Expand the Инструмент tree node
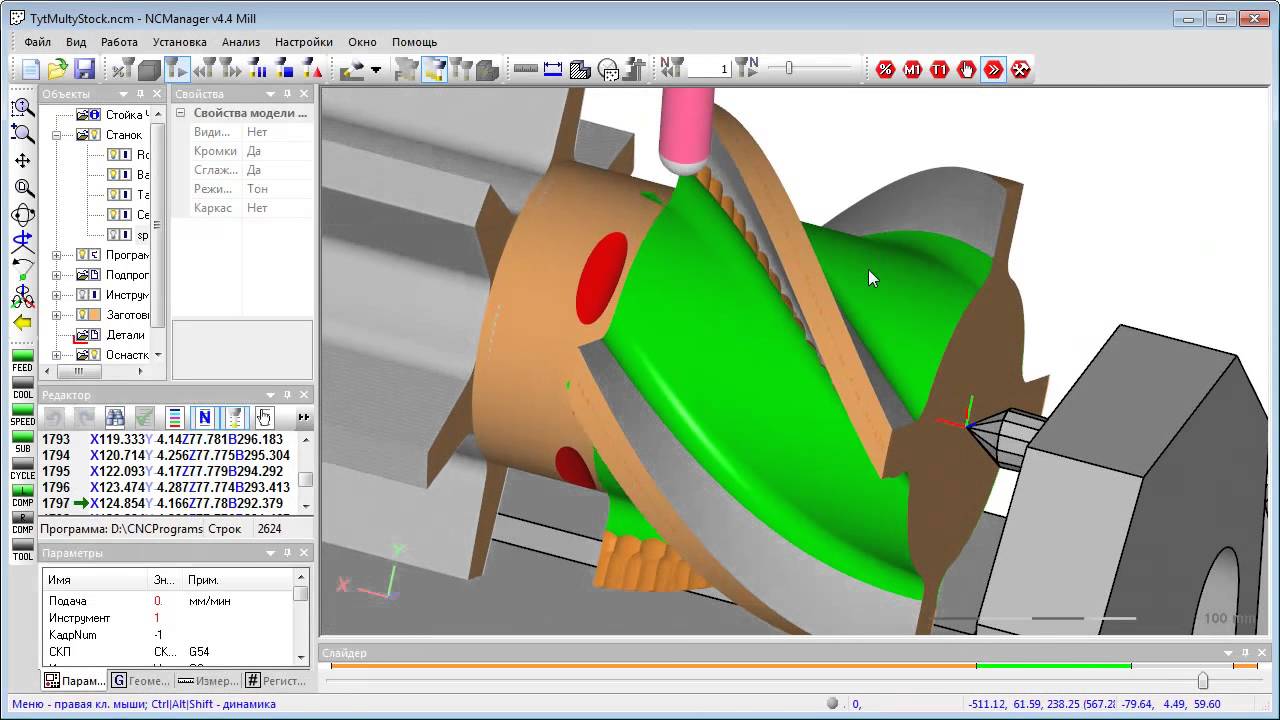Viewport: 1280px width, 720px height. click(x=57, y=294)
